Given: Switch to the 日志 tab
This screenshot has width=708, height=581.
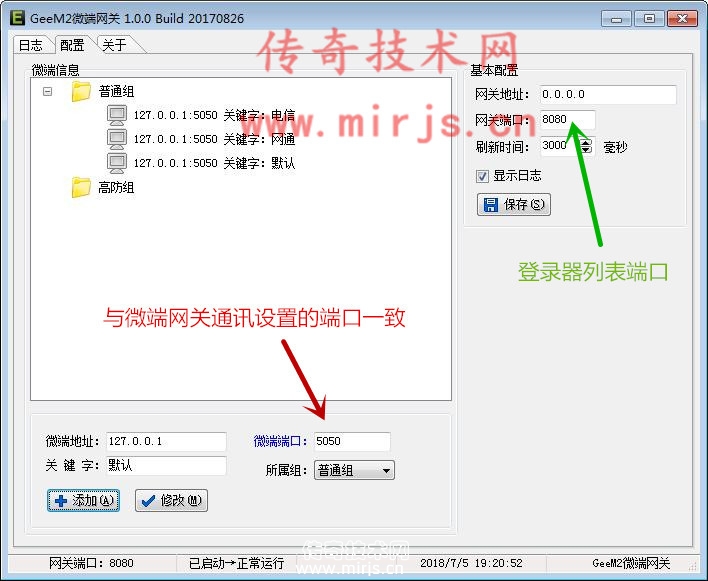Looking at the screenshot, I should coord(30,45).
